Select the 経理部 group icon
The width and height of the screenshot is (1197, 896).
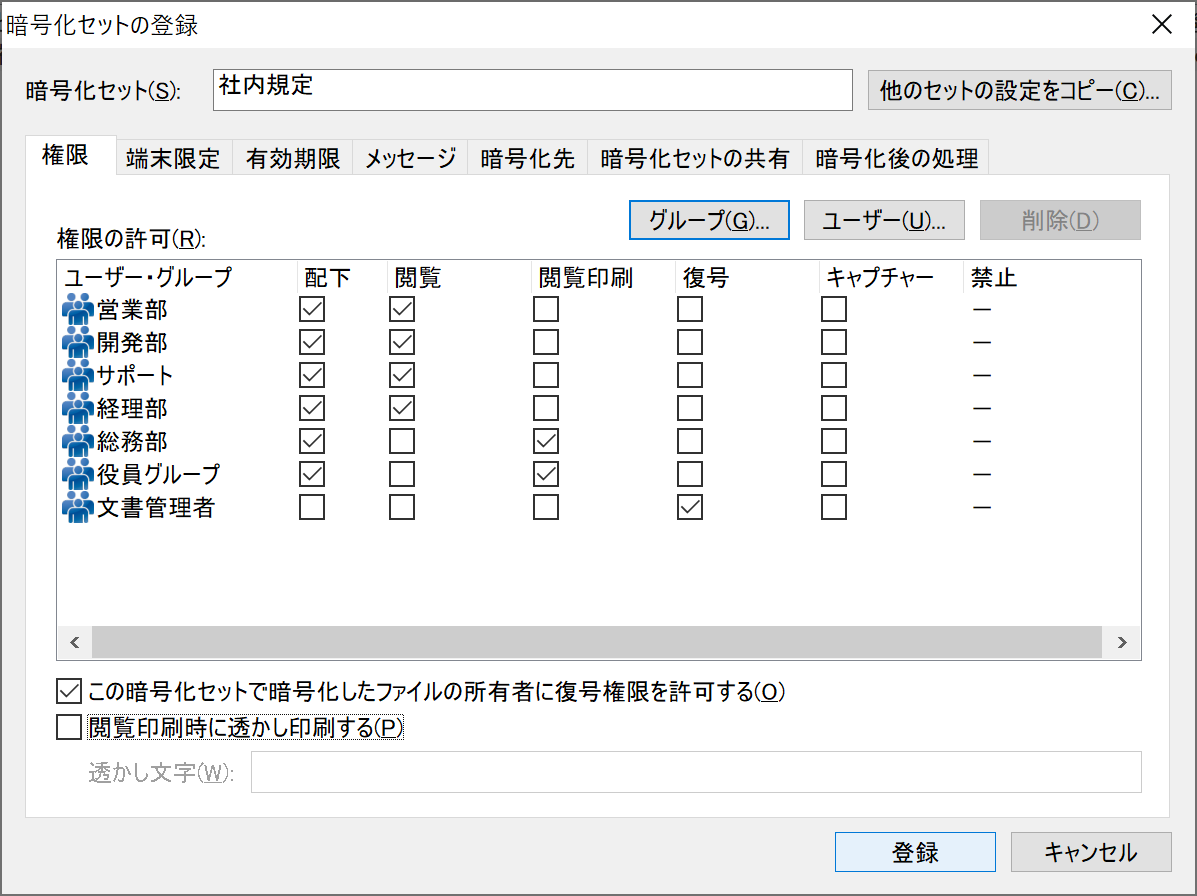point(77,409)
